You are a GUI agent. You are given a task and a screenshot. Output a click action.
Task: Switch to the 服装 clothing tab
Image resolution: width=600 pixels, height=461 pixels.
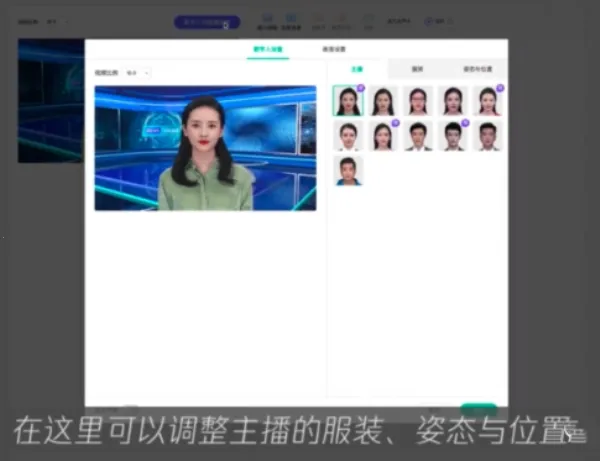tap(417, 69)
